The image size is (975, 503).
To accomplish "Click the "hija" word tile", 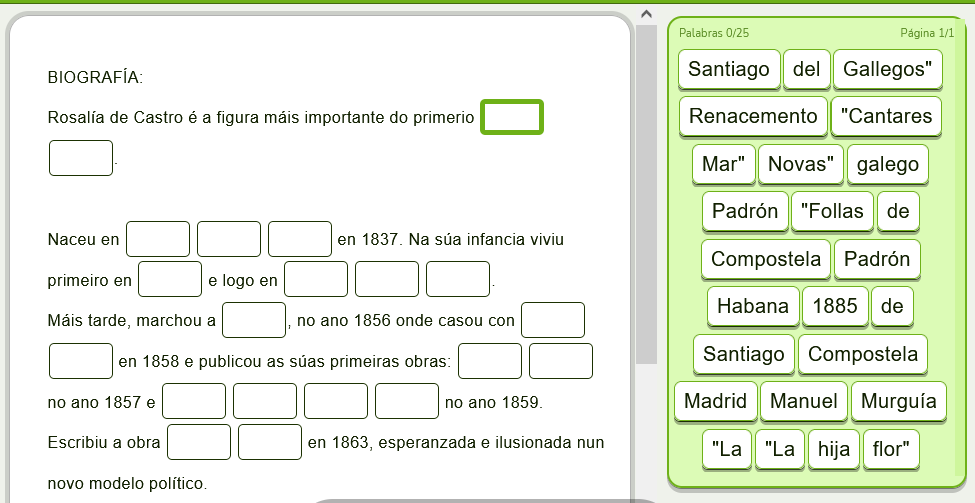I will 833,449.
